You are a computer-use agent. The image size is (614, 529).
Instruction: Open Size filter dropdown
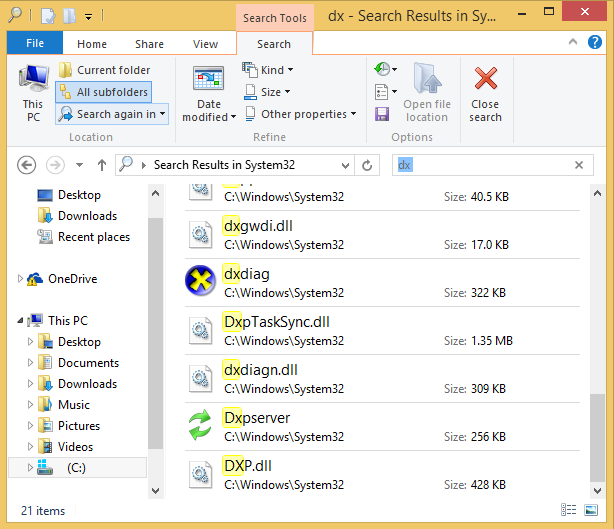coord(267,92)
